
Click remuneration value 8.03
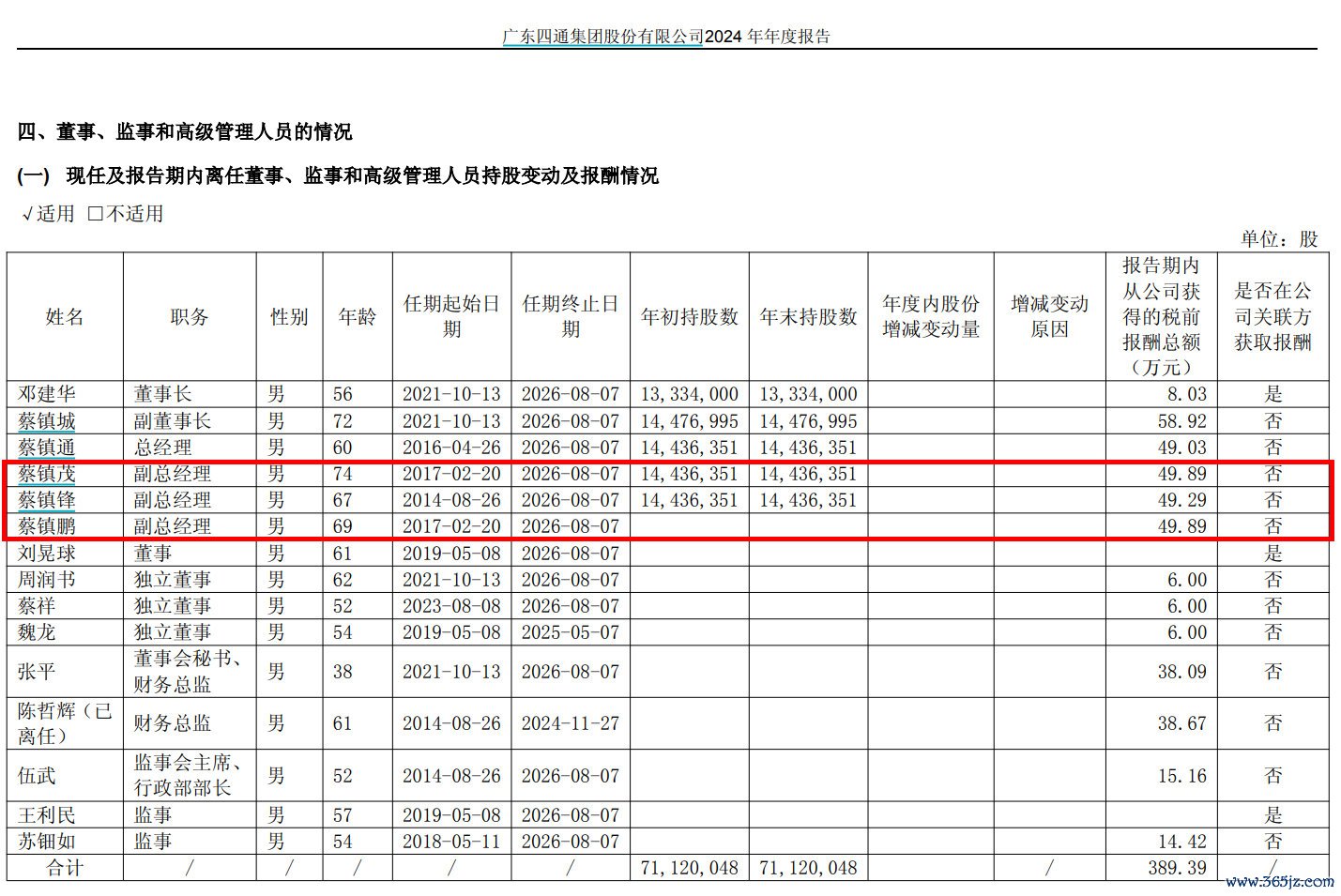1187,394
